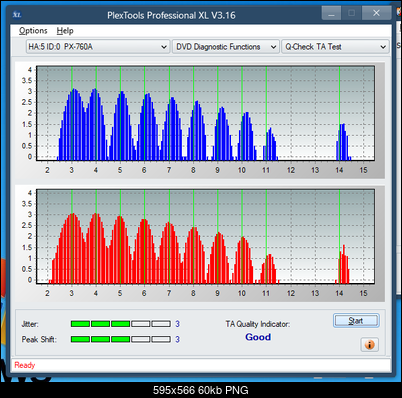Click the 'Jitter:' label
Viewport: 402px width, 398px height.
tap(30, 324)
